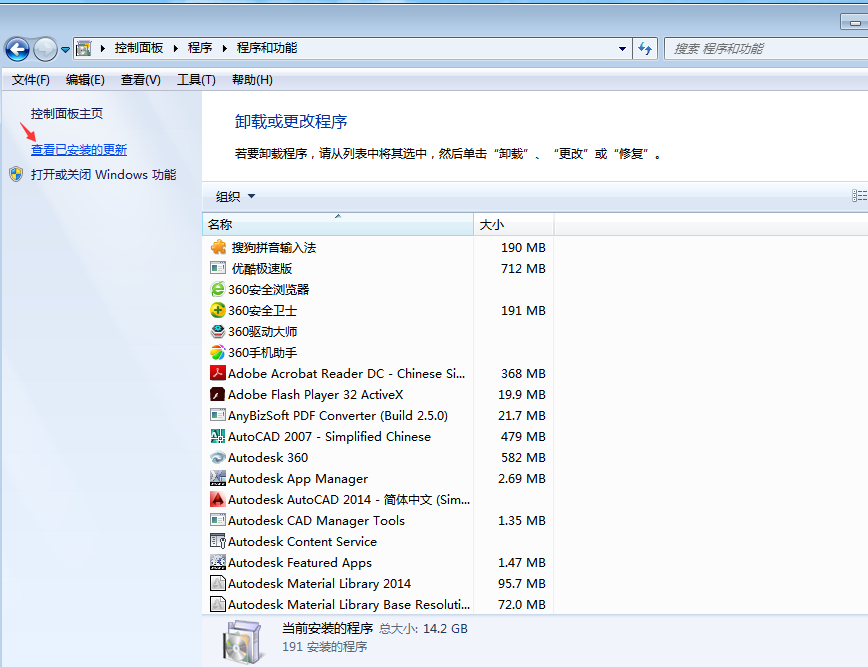Click the Autodesk App Manager icon

(x=218, y=478)
